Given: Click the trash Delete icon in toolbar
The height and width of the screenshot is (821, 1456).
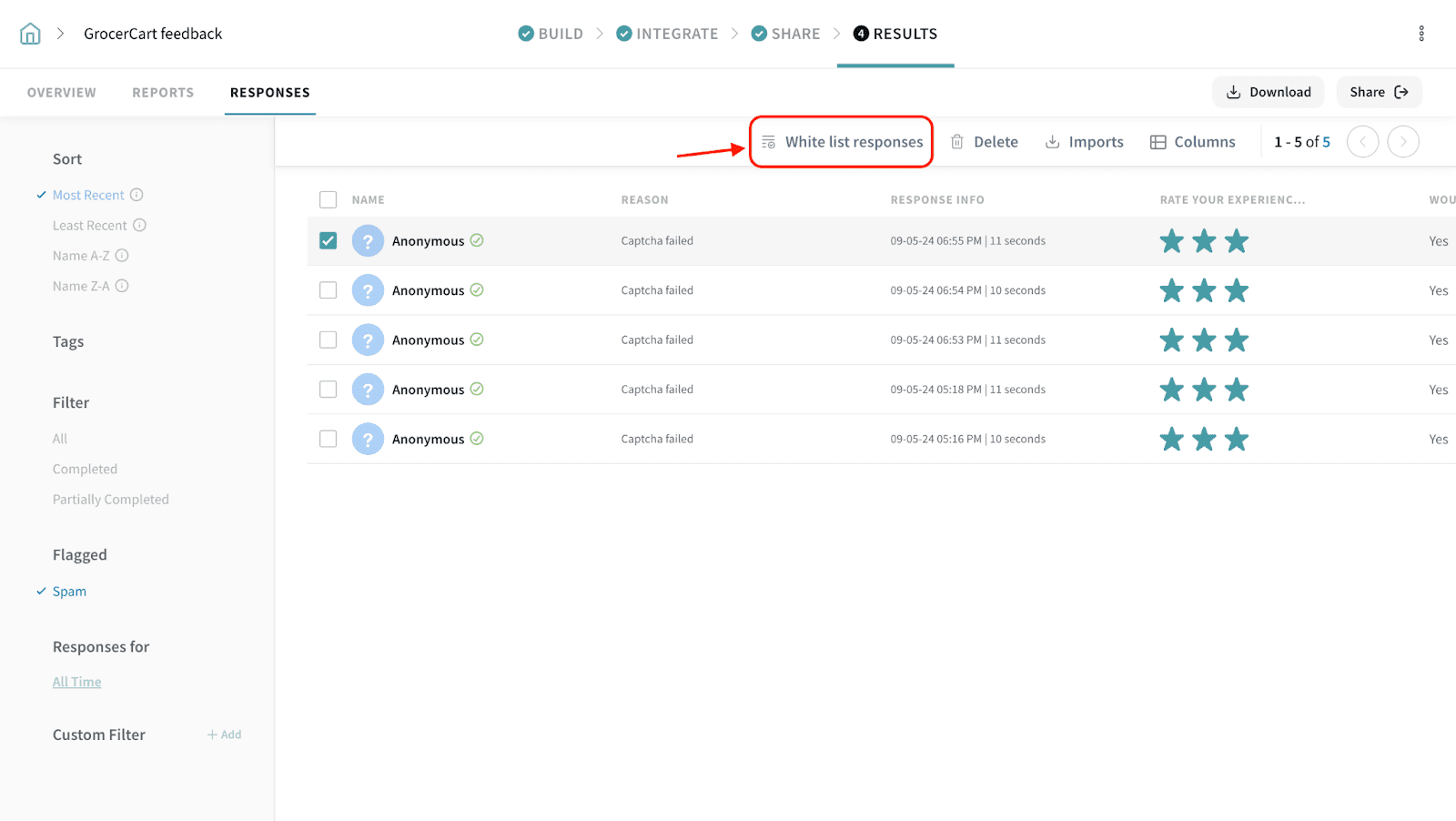Looking at the screenshot, I should tap(957, 142).
